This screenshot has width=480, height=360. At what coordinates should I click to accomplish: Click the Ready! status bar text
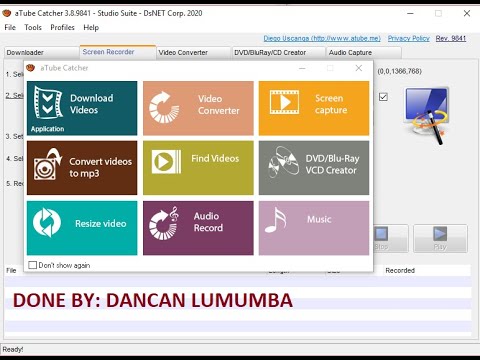pos(13,349)
